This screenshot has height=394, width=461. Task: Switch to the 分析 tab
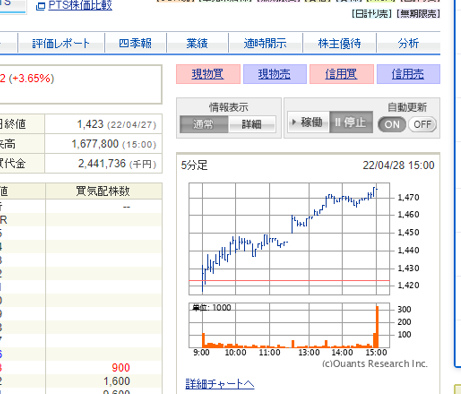pyautogui.click(x=408, y=43)
